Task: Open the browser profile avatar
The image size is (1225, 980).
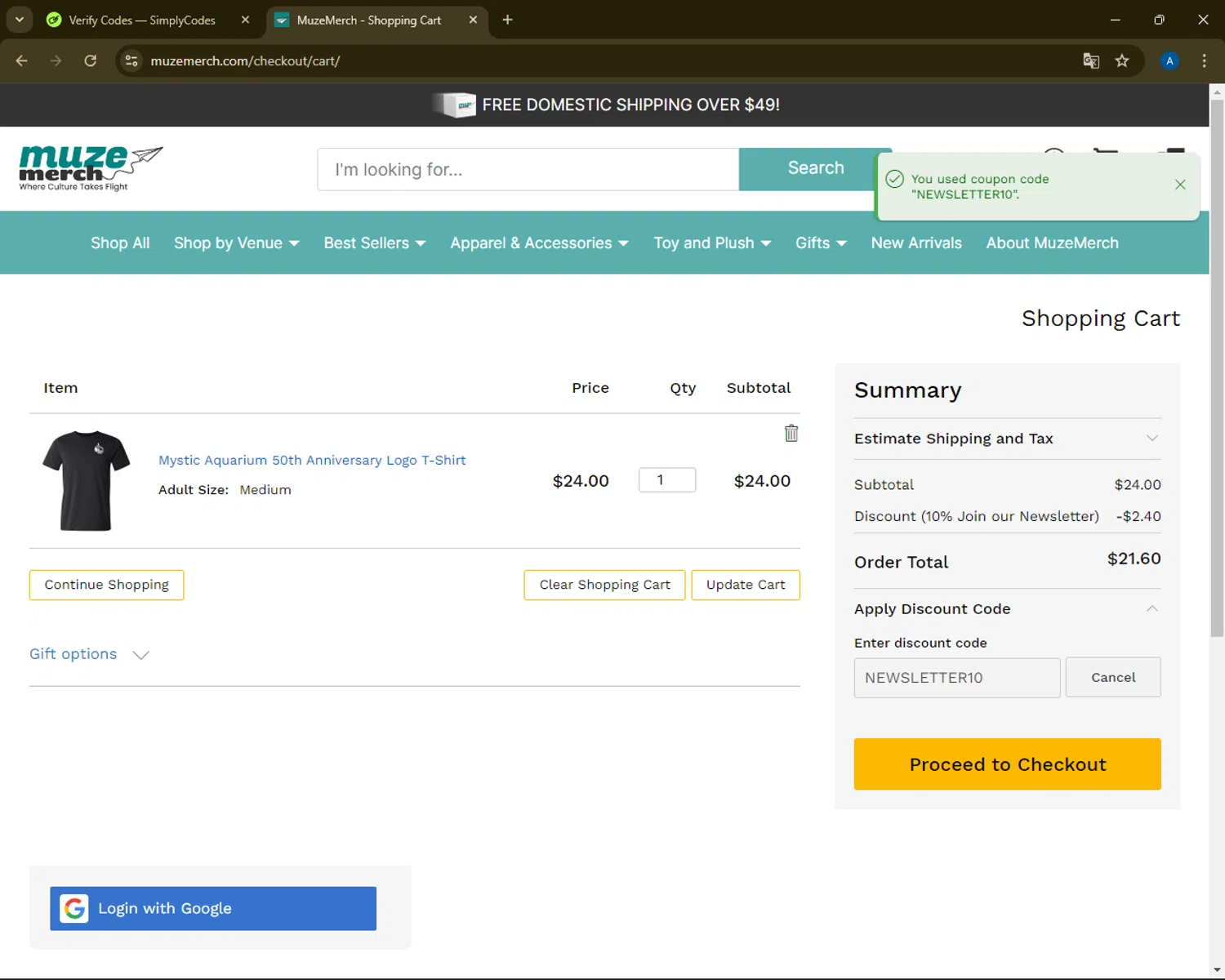Action: click(1169, 60)
